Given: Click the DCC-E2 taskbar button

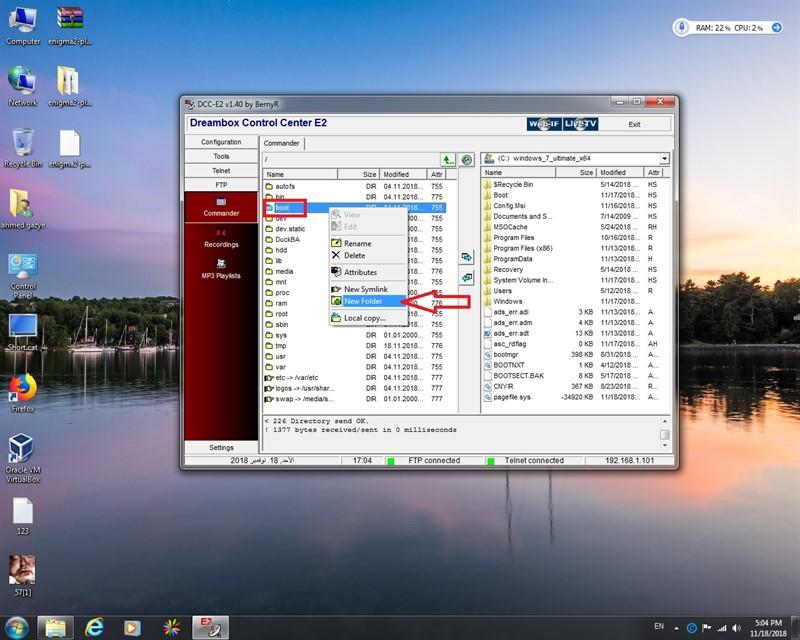Looking at the screenshot, I should click(210, 628).
